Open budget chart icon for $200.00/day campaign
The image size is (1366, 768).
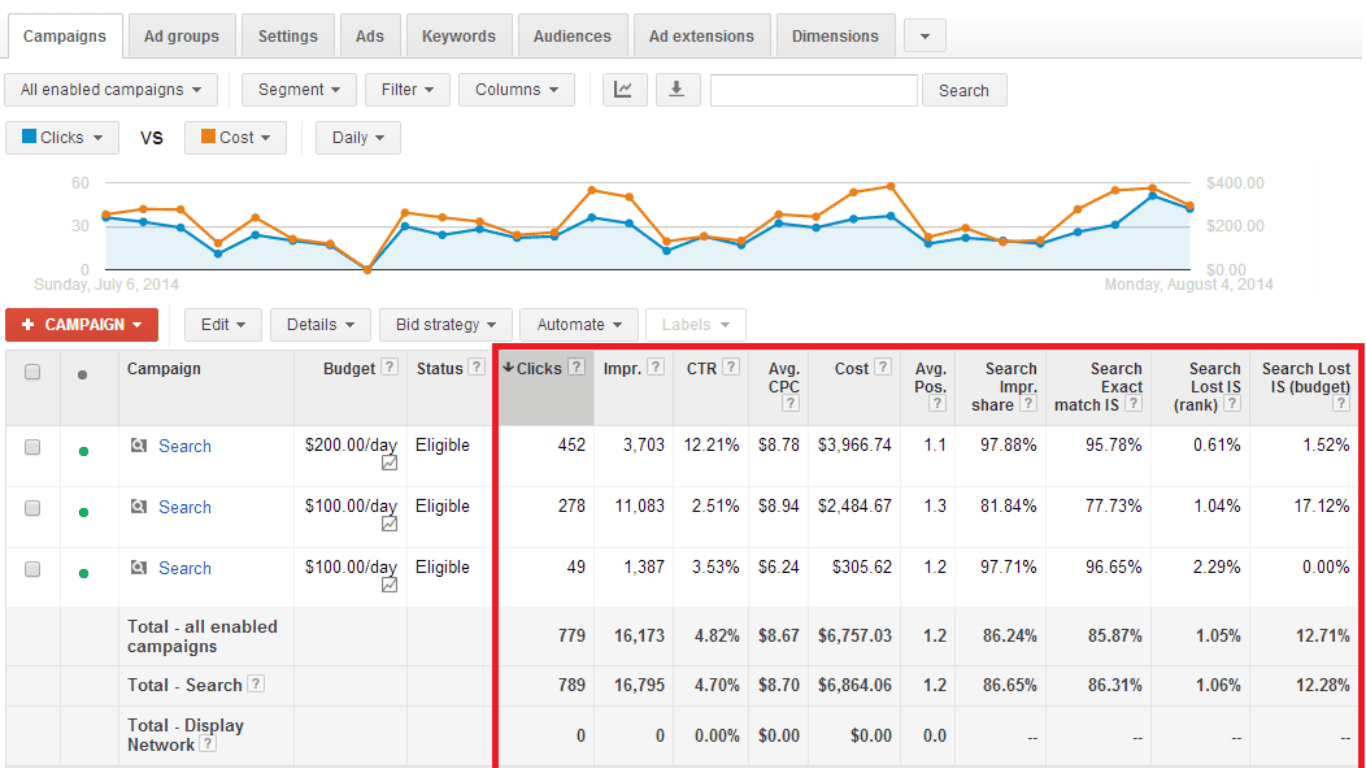[x=389, y=463]
